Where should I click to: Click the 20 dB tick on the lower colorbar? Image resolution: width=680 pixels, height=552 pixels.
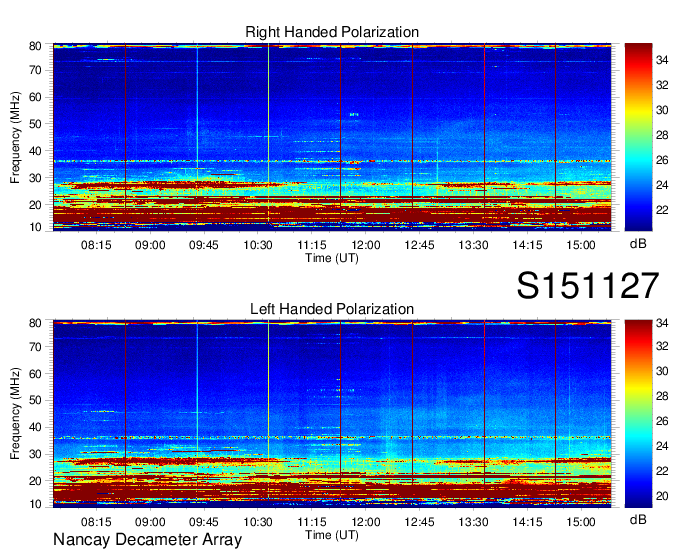pyautogui.click(x=662, y=496)
